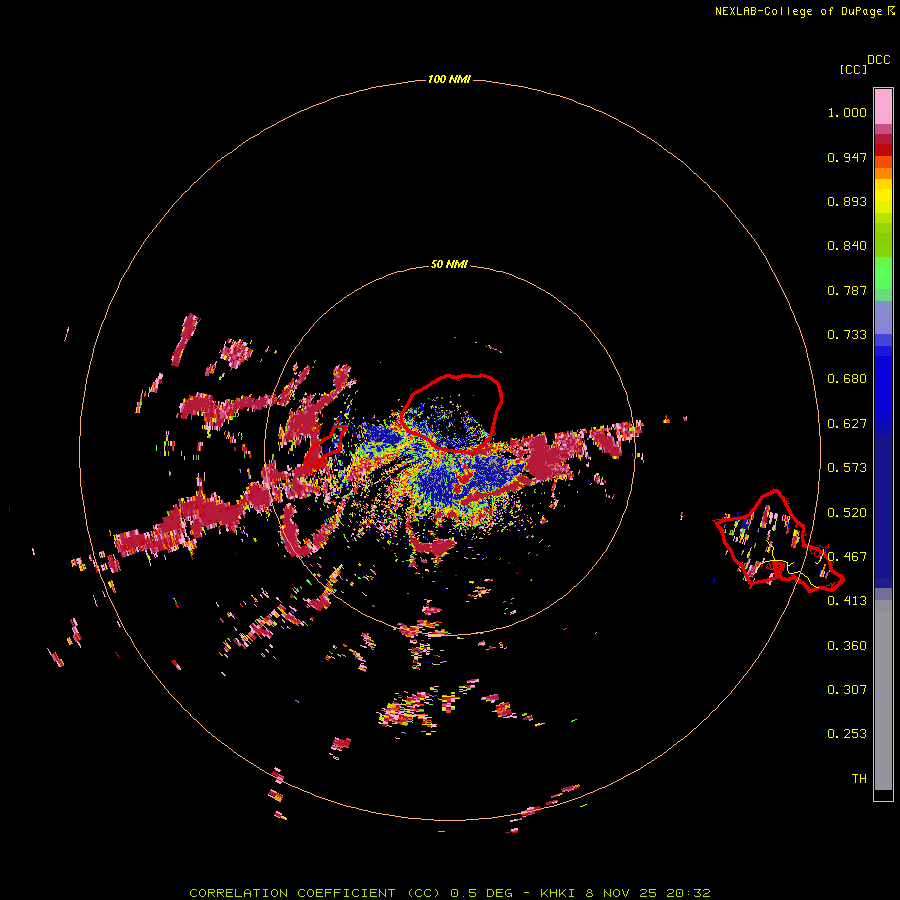
Task: Click the 0.840 colorbar value
Action: (847, 246)
